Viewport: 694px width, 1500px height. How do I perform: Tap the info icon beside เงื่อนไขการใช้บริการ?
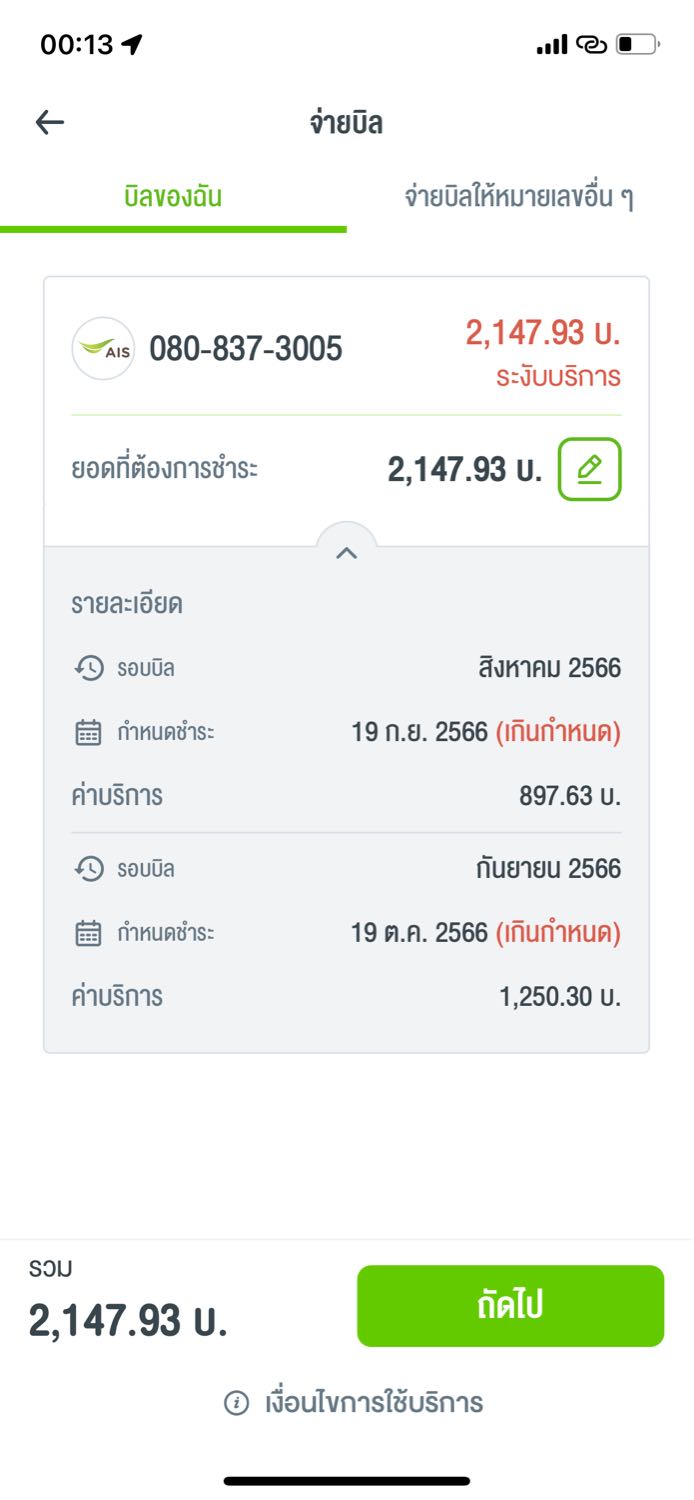236,1403
